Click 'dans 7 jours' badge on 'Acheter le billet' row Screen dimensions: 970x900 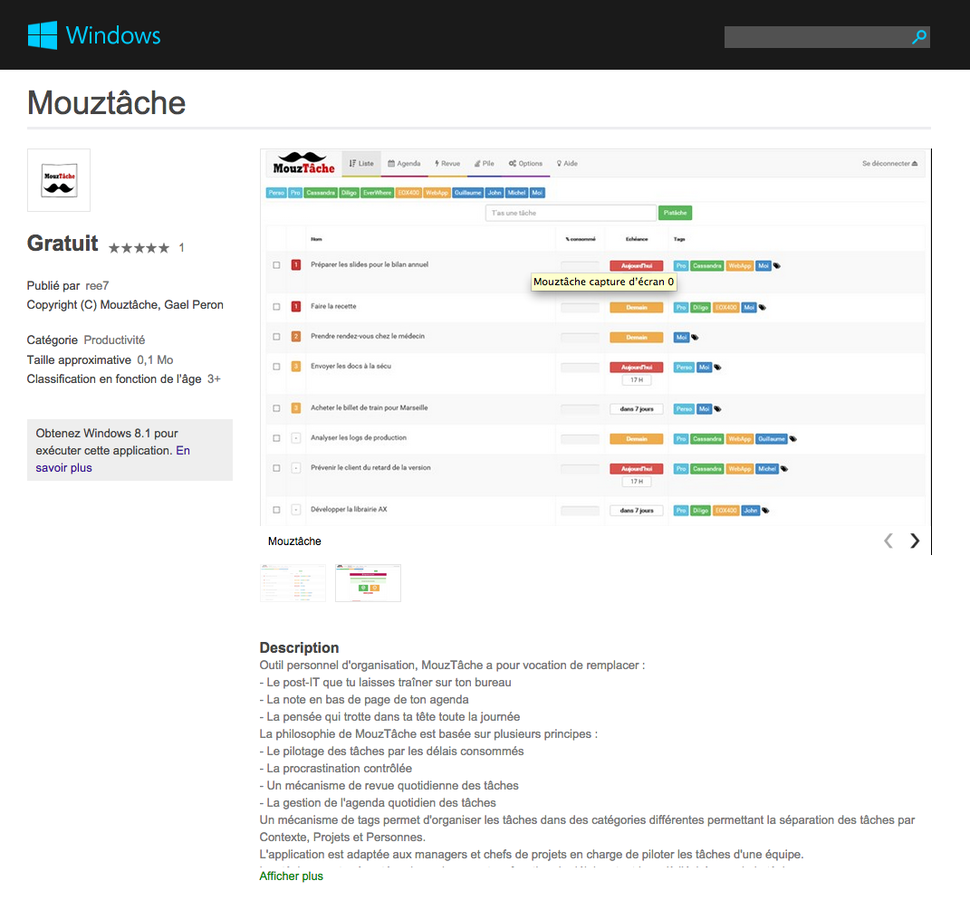click(637, 409)
